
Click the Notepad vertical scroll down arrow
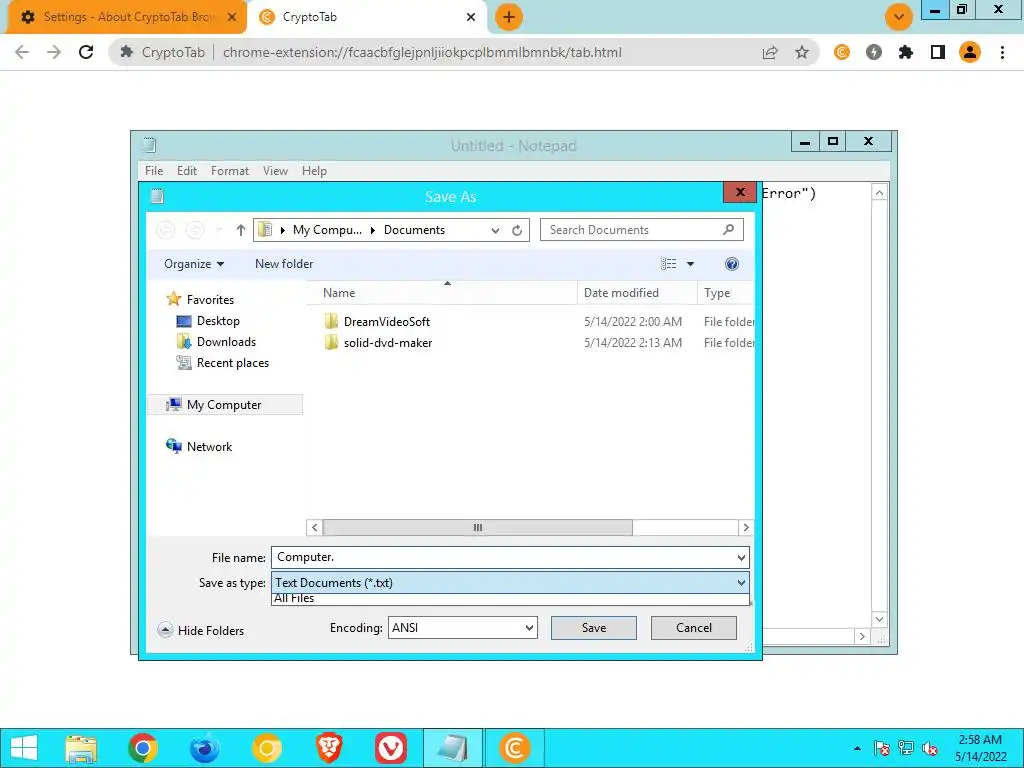pyautogui.click(x=879, y=619)
